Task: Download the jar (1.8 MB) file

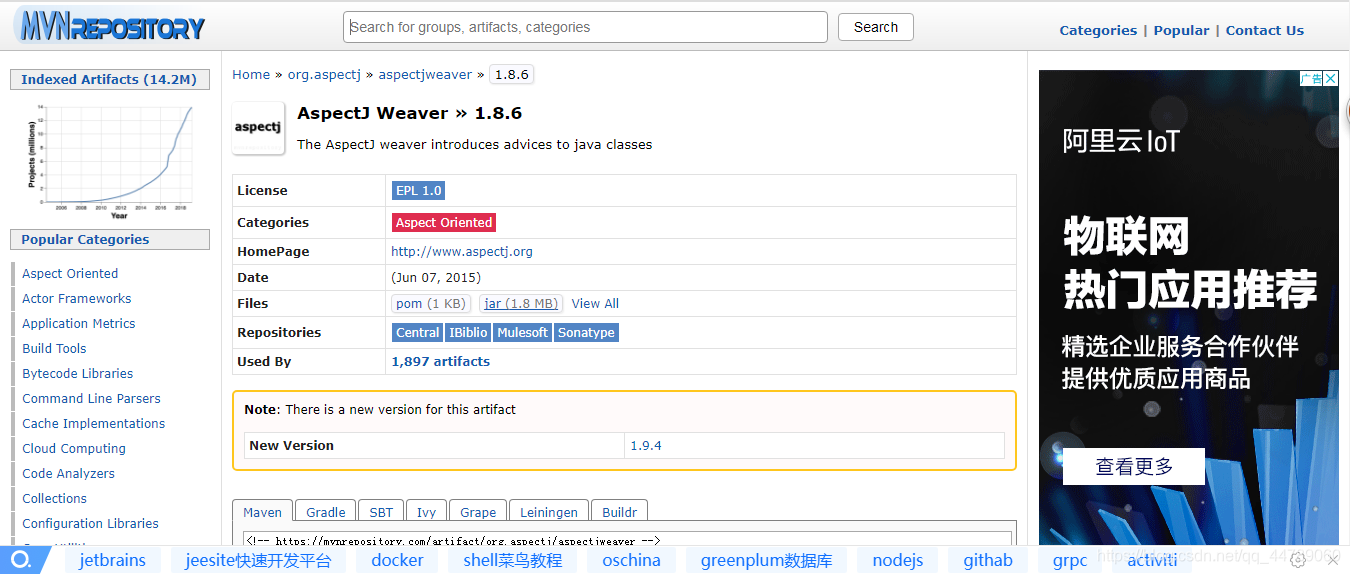Action: tap(521, 303)
